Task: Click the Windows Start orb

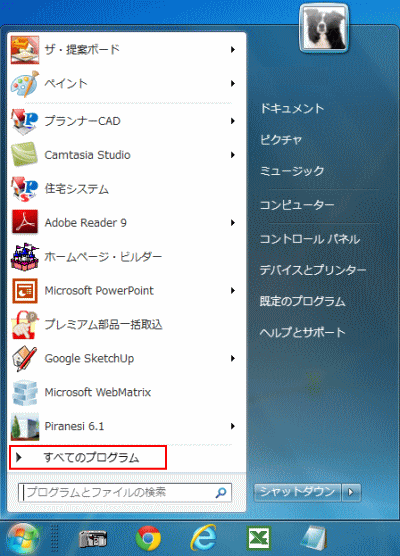Action: pos(23,539)
